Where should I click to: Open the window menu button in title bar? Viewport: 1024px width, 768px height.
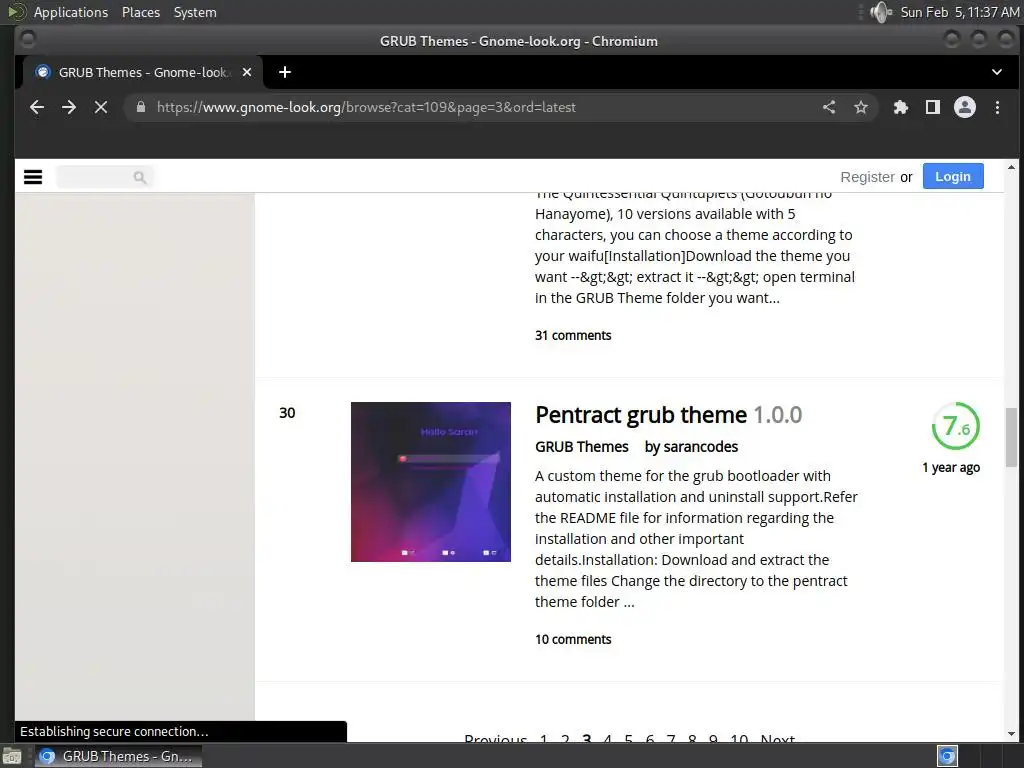click(27, 40)
